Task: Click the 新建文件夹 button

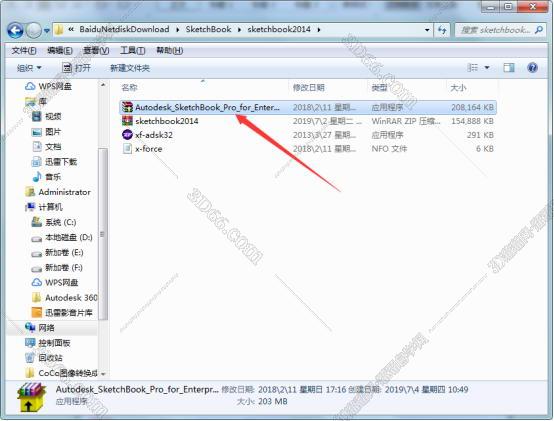Action: (130, 68)
